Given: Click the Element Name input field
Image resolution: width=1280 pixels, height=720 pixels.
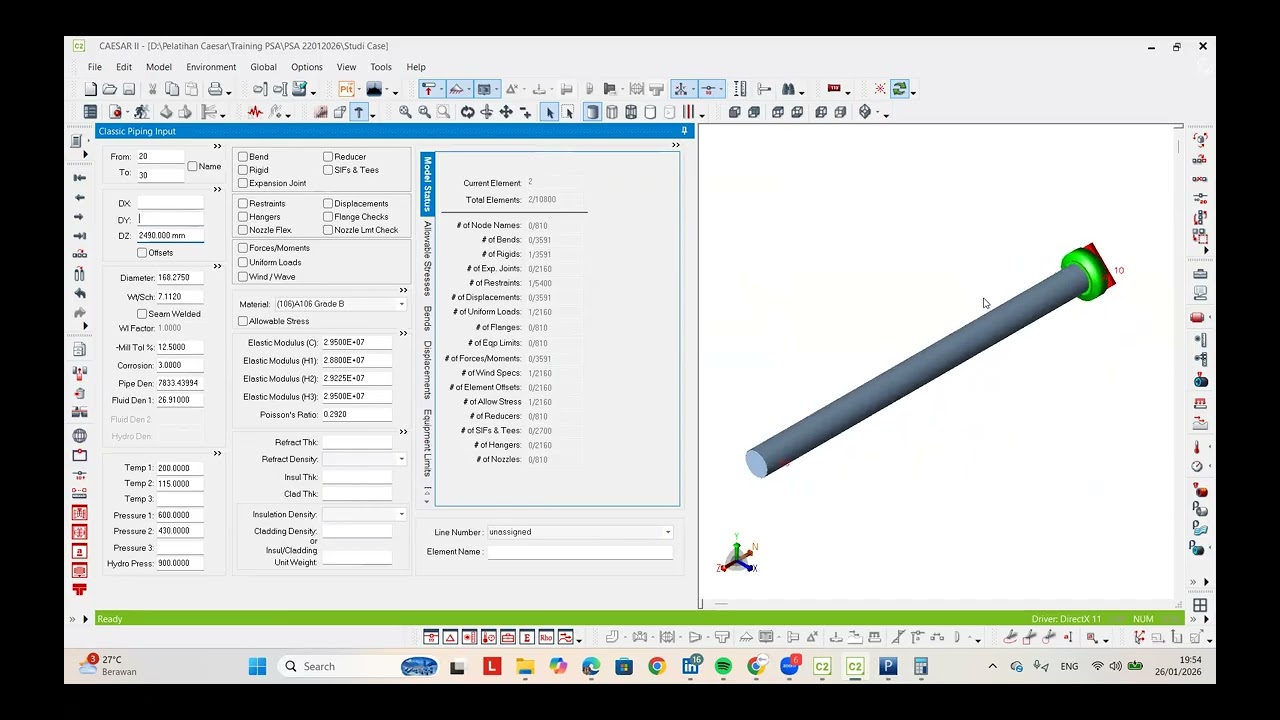Looking at the screenshot, I should 579,552.
